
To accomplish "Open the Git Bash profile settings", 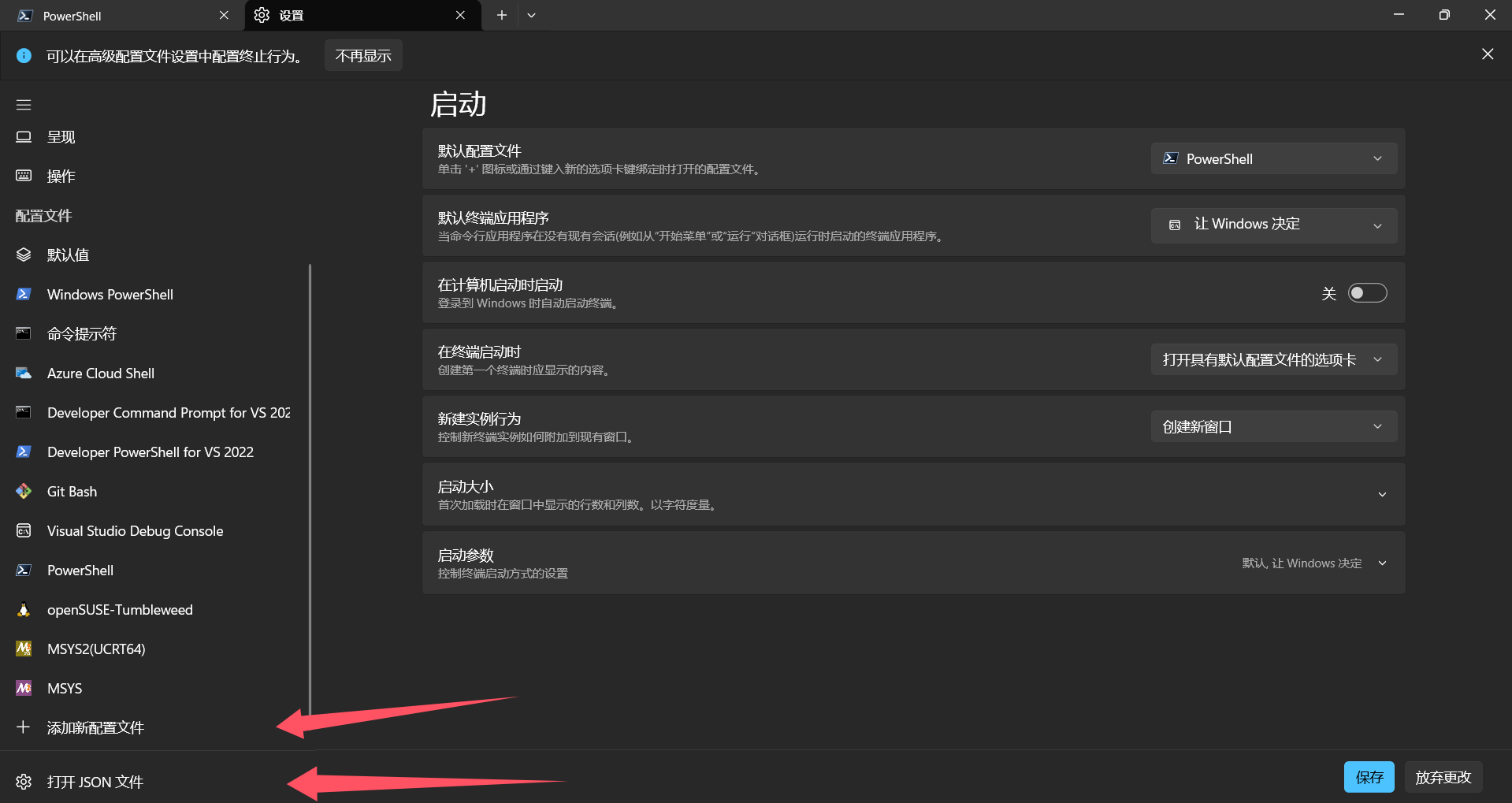I will pyautogui.click(x=71, y=491).
